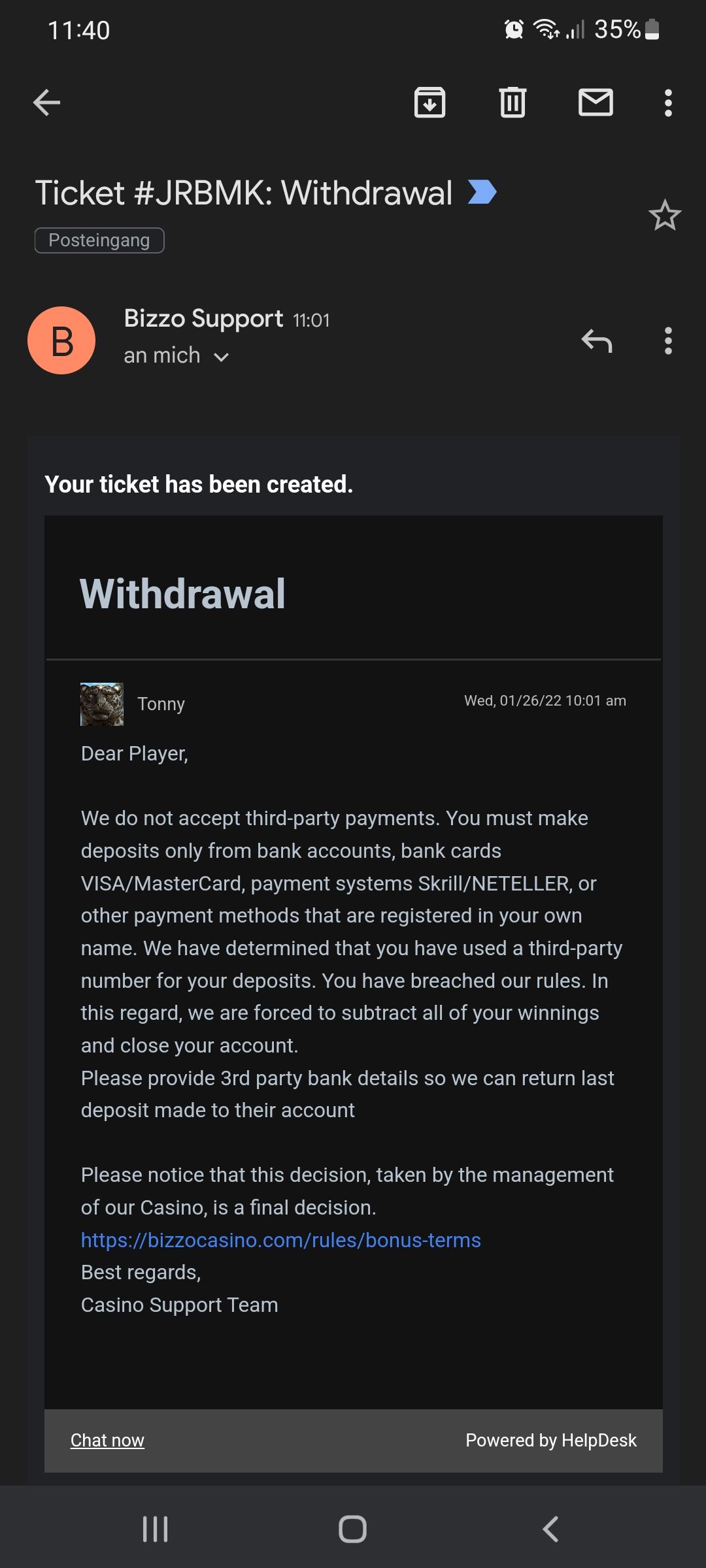The image size is (706, 1568).
Task: Open Android recent apps button
Action: pos(155,1529)
